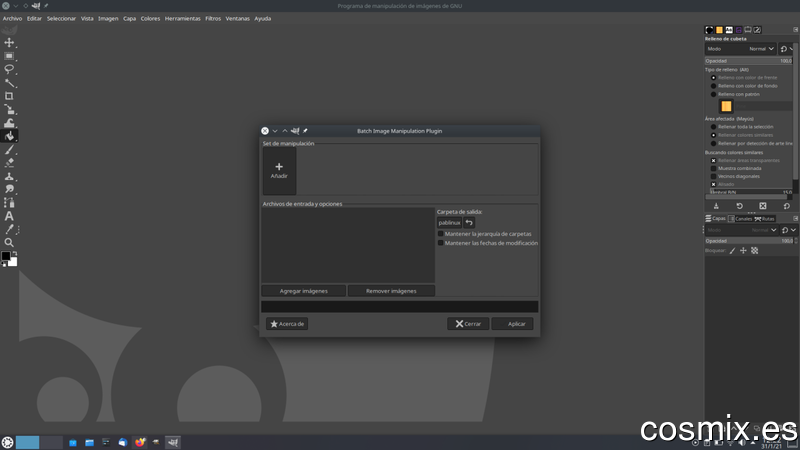Viewport: 800px width, 450px height.
Task: Enable Mantener las fechas de modificación checkbox
Action: pos(440,243)
